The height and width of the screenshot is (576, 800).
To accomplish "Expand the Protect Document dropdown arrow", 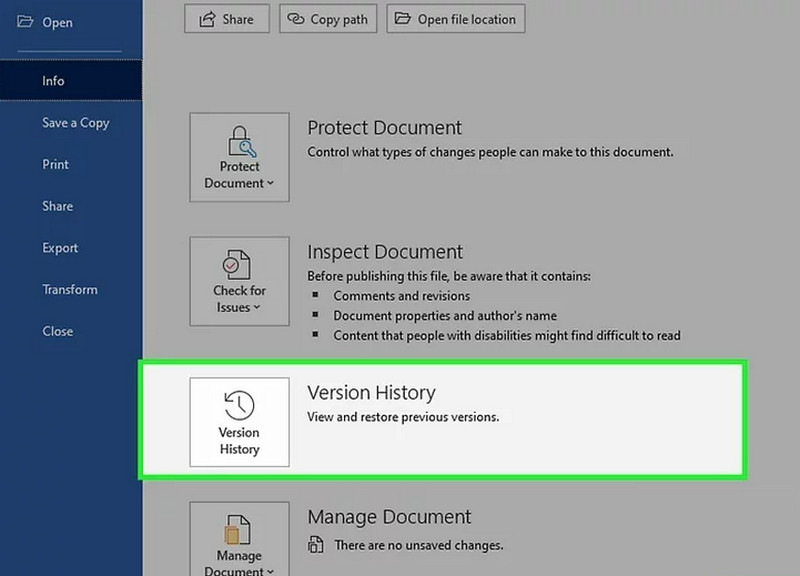I will click(x=271, y=184).
